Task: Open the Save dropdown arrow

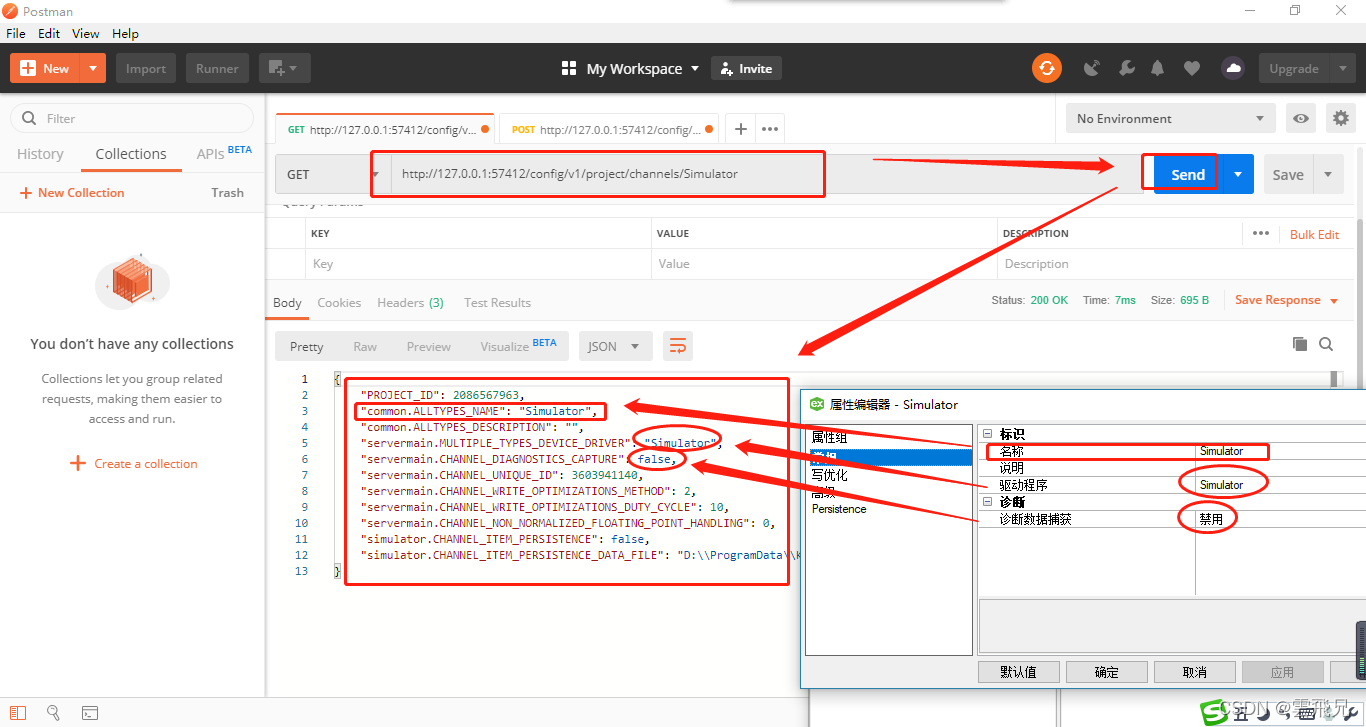Action: pos(1328,174)
